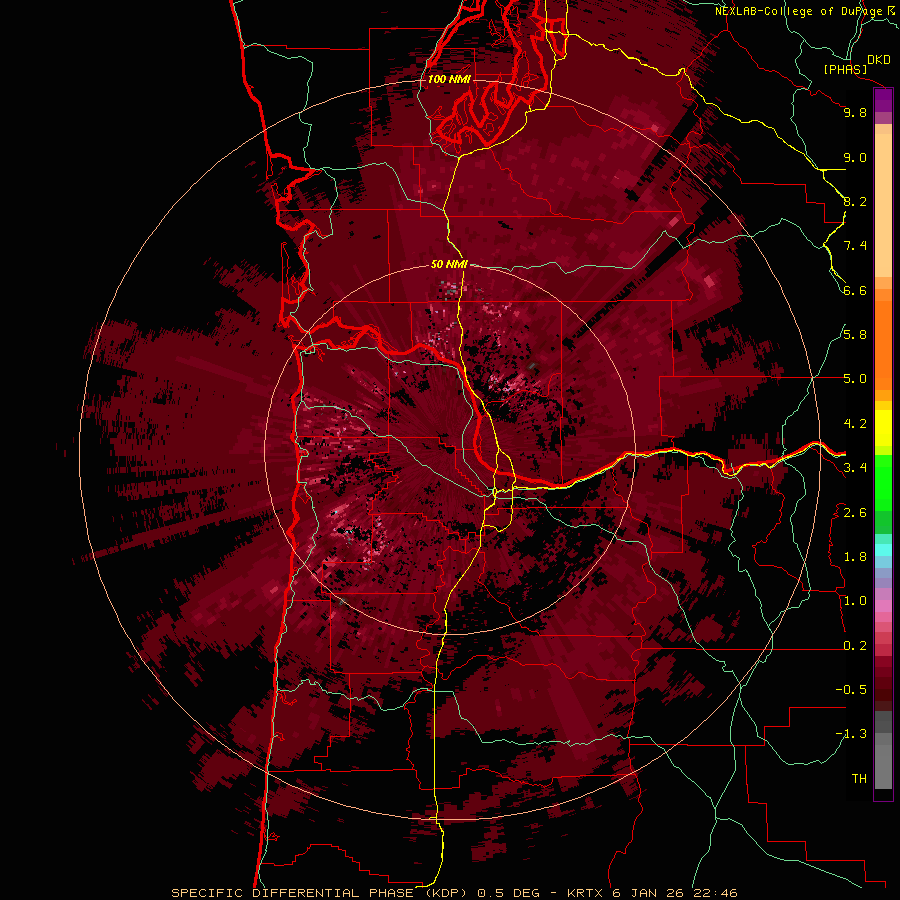Click the 2.6 legend value
Image resolution: width=900 pixels, height=900 pixels.
click(x=855, y=513)
